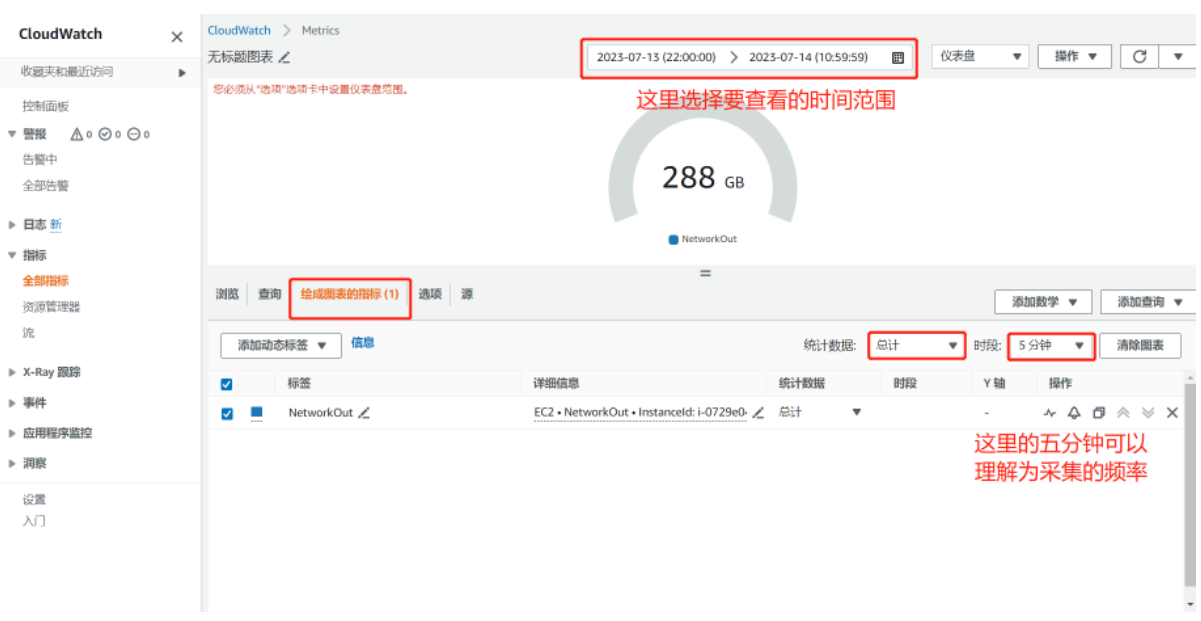Open 入门 in the sidebar

coord(34,521)
